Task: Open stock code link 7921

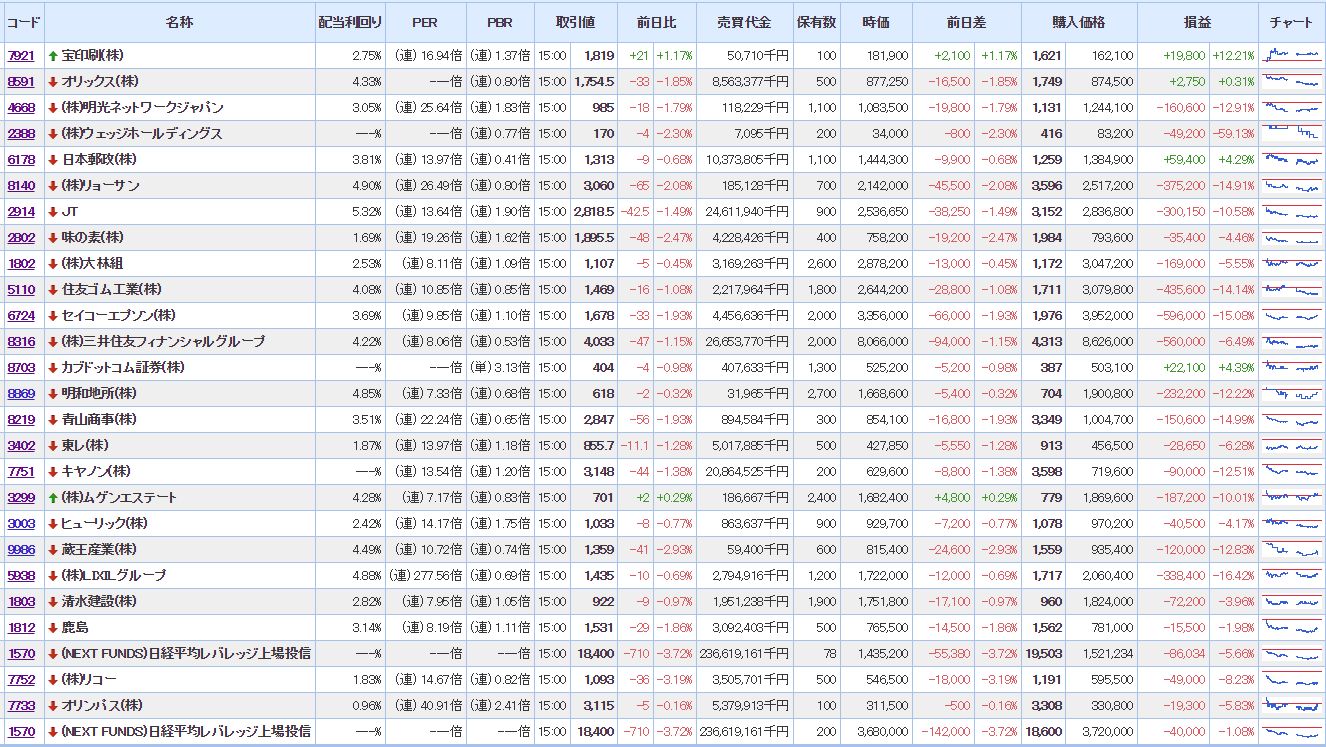Action: point(21,56)
